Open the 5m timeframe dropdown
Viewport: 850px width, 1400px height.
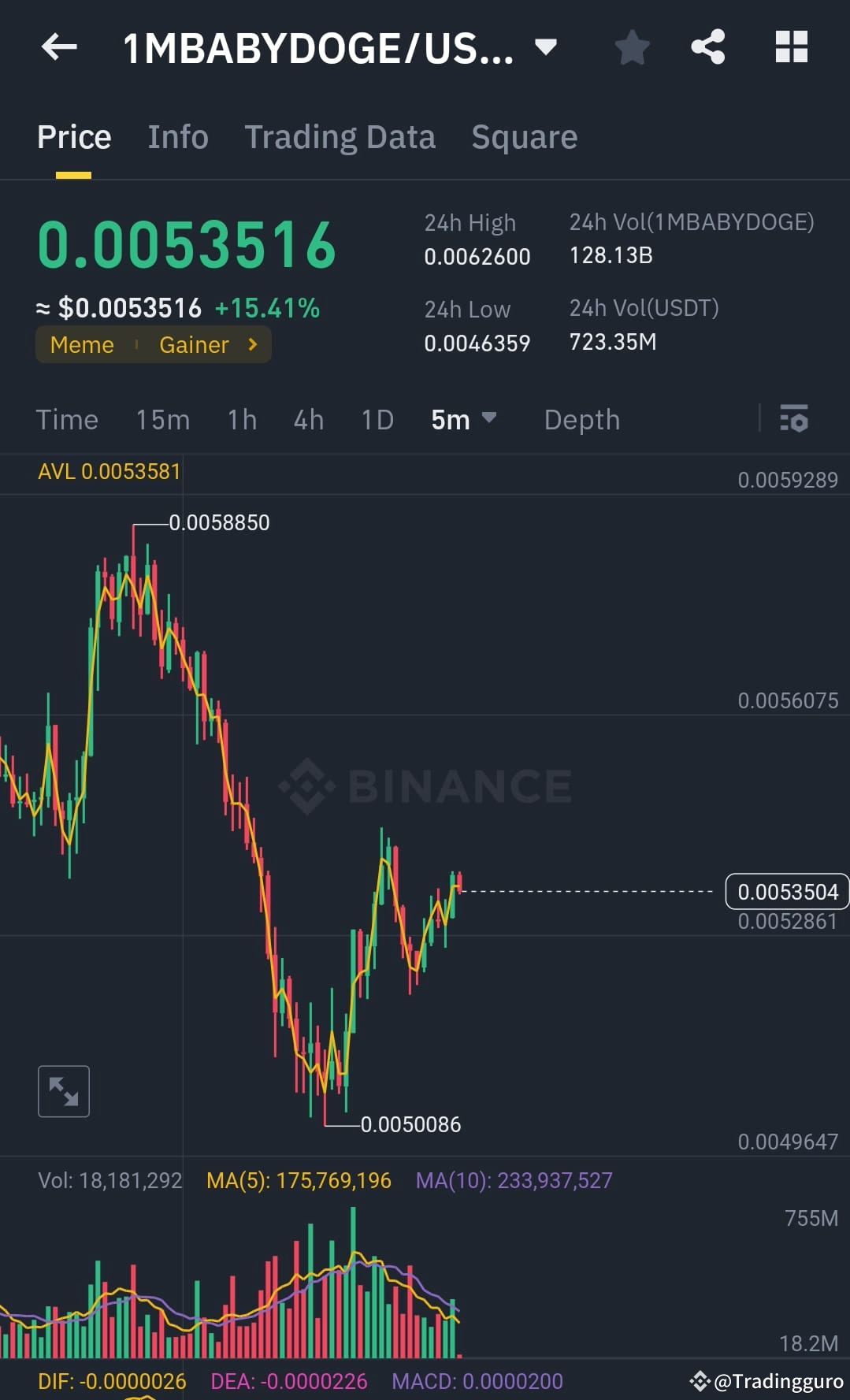(x=465, y=420)
